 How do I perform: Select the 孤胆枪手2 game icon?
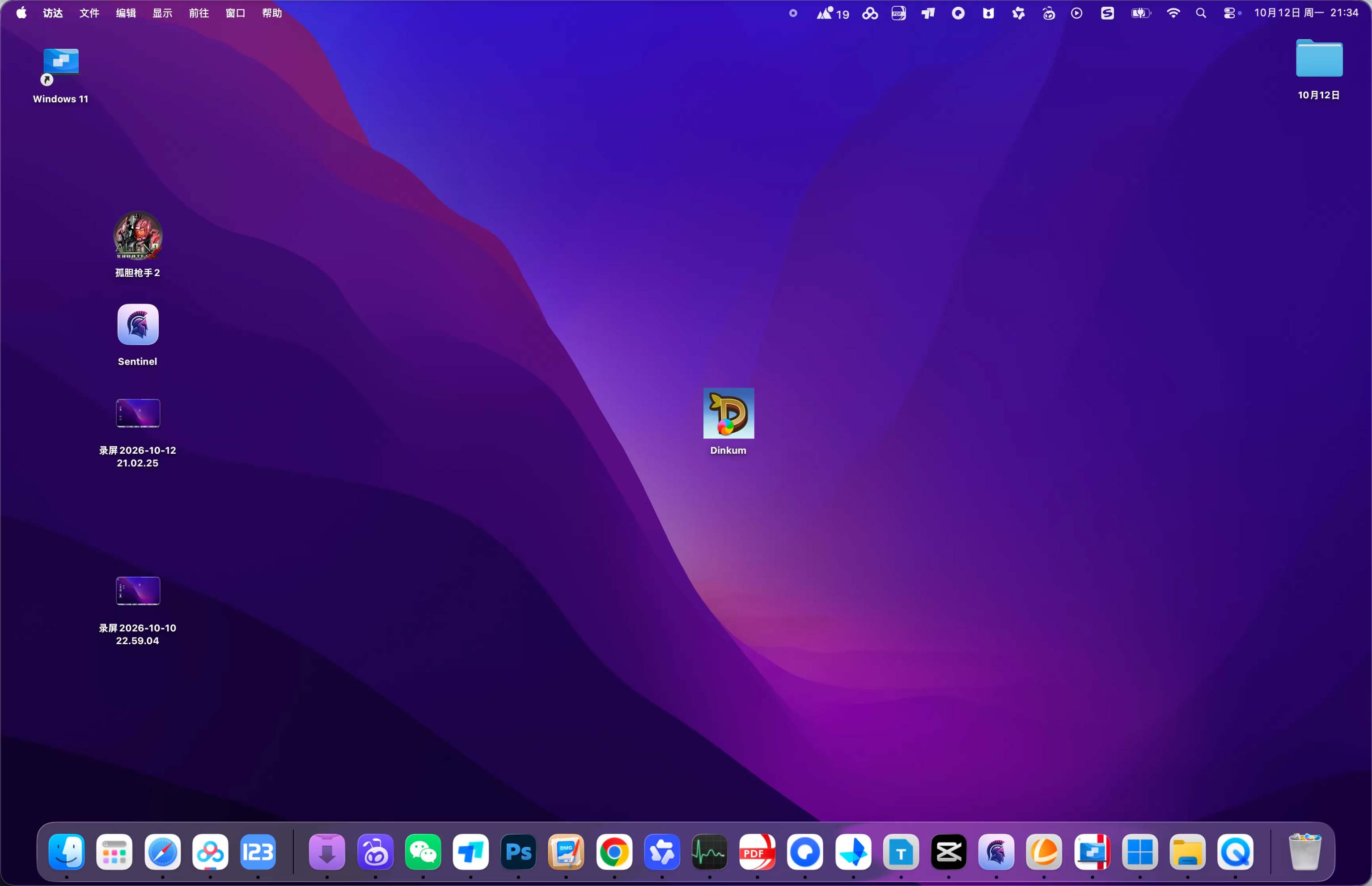point(138,235)
